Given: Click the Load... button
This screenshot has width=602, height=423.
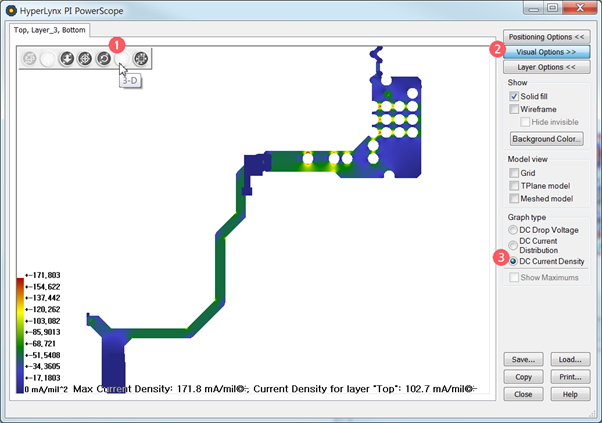Looking at the screenshot, I should point(570,360).
